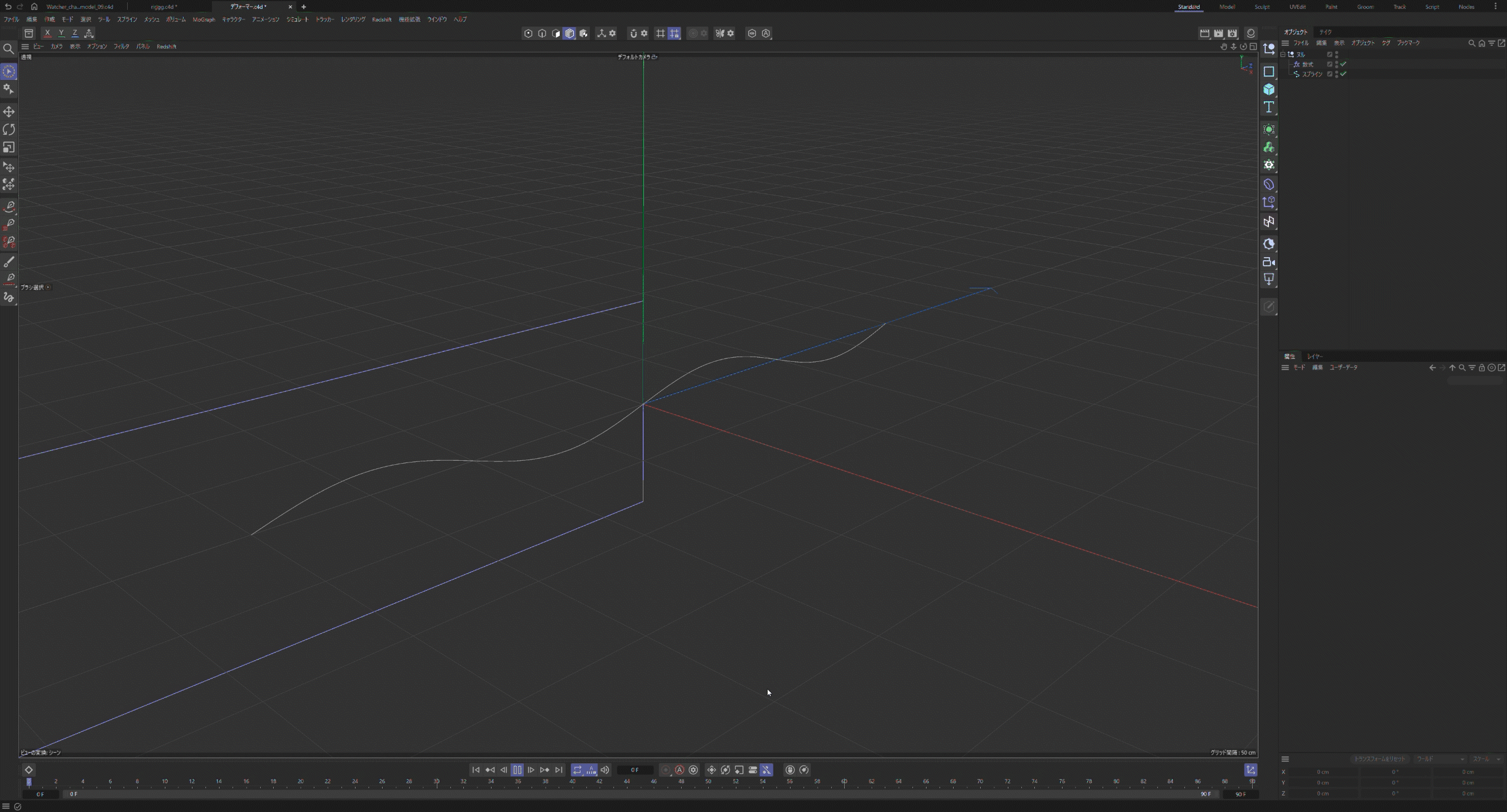Add a camera object from right palette
Image resolution: width=1507 pixels, height=812 pixels.
point(1269,262)
